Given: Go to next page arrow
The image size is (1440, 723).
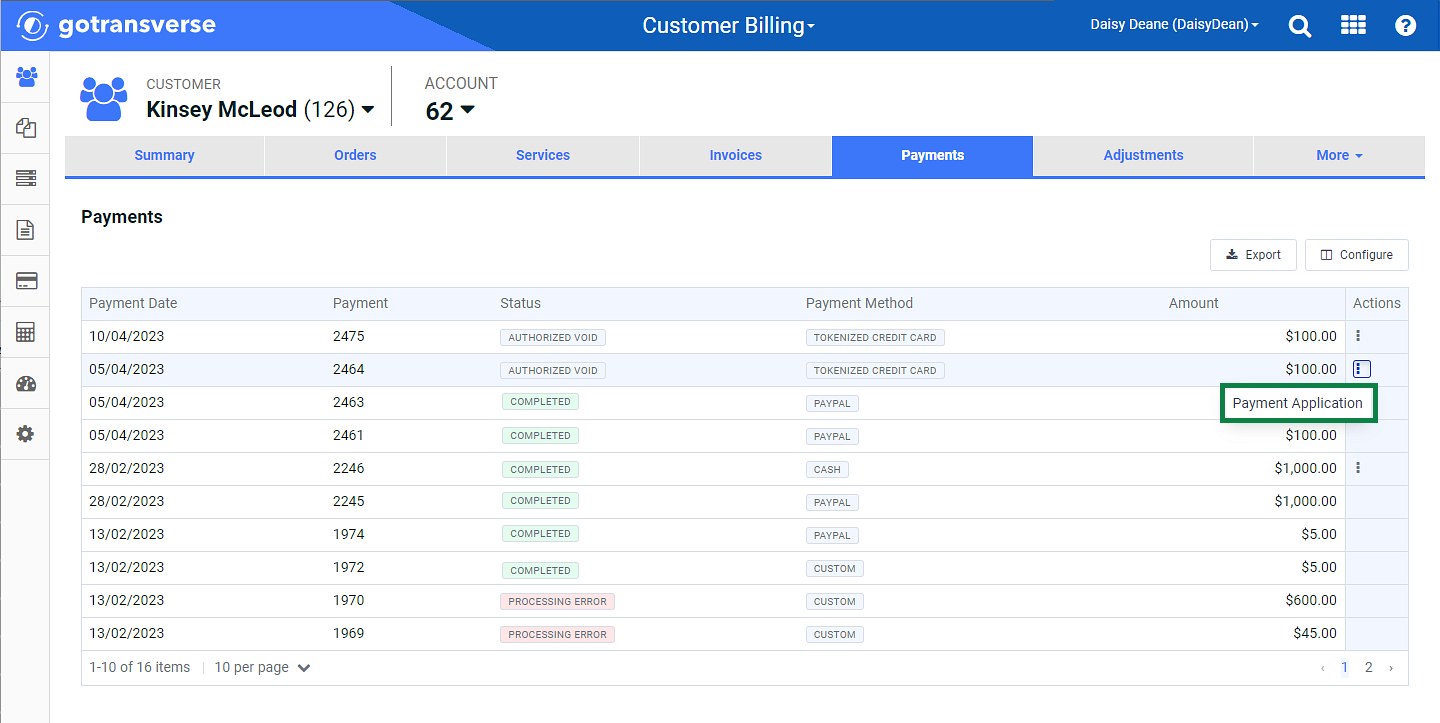Looking at the screenshot, I should click(1391, 668).
